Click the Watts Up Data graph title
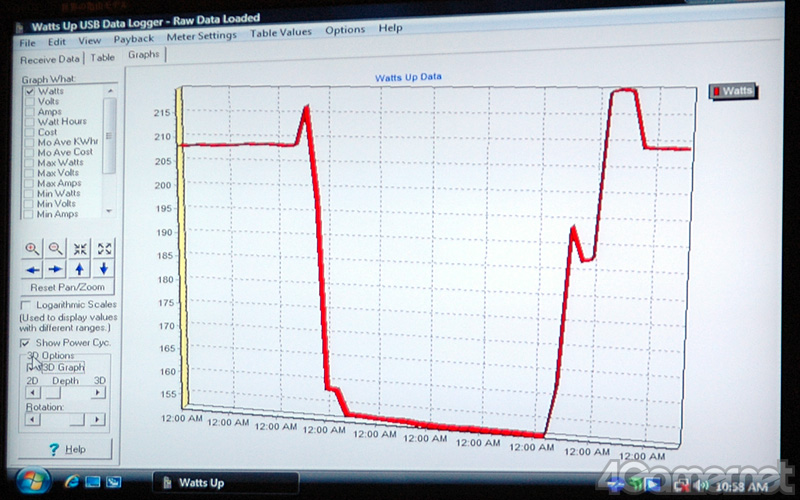The width and height of the screenshot is (800, 500). [408, 78]
